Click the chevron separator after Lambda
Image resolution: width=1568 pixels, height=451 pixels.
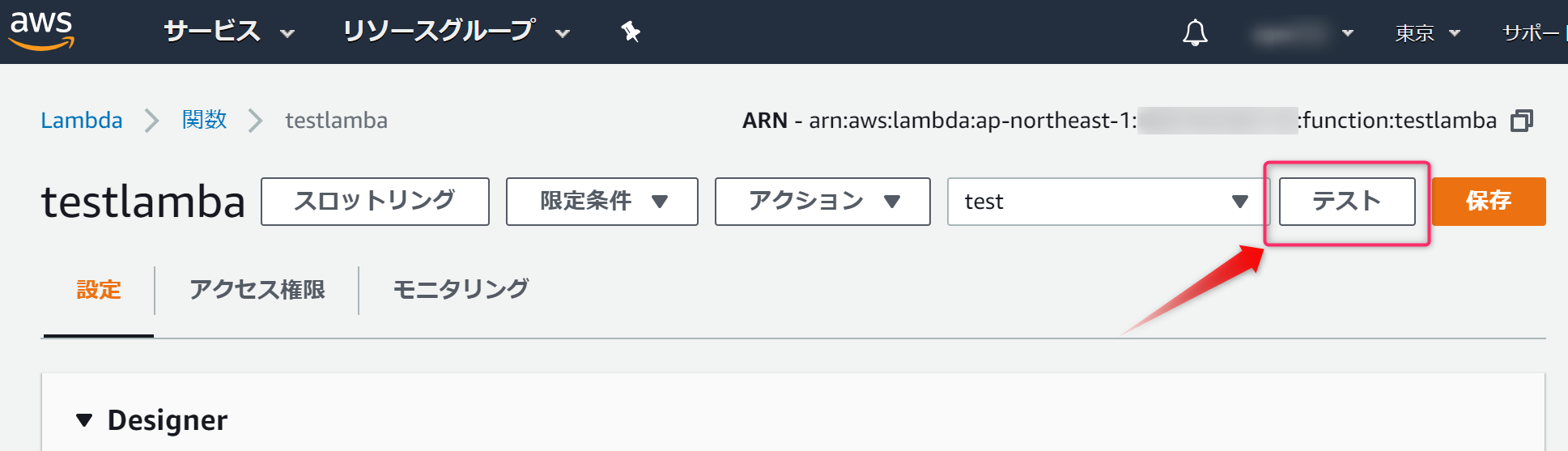click(151, 121)
